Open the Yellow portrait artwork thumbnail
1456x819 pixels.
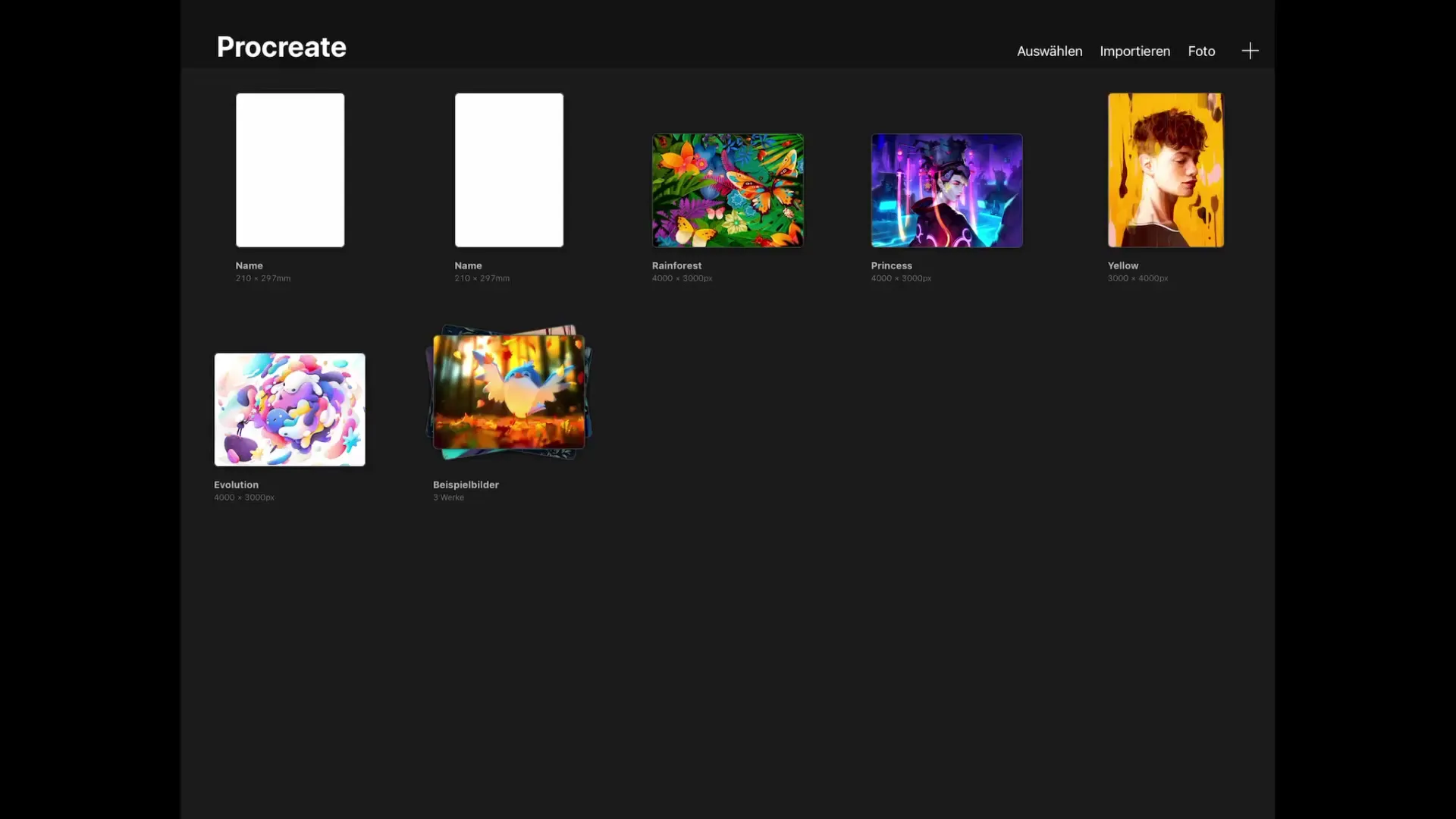point(1166,170)
